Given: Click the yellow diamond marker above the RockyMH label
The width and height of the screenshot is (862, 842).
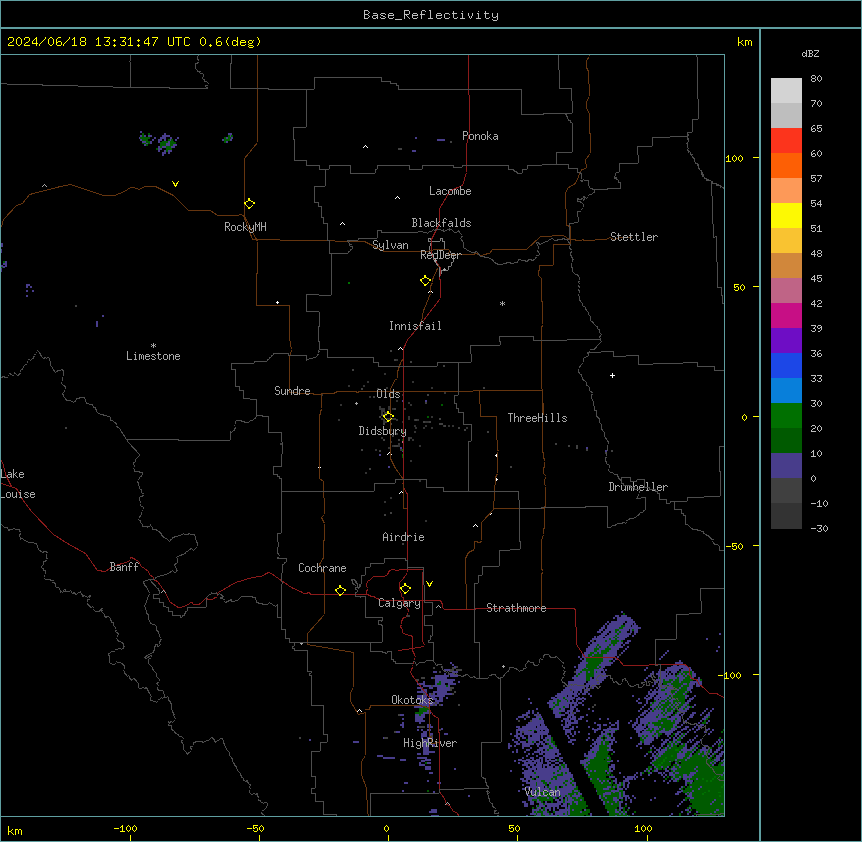Looking at the screenshot, I should [x=249, y=204].
